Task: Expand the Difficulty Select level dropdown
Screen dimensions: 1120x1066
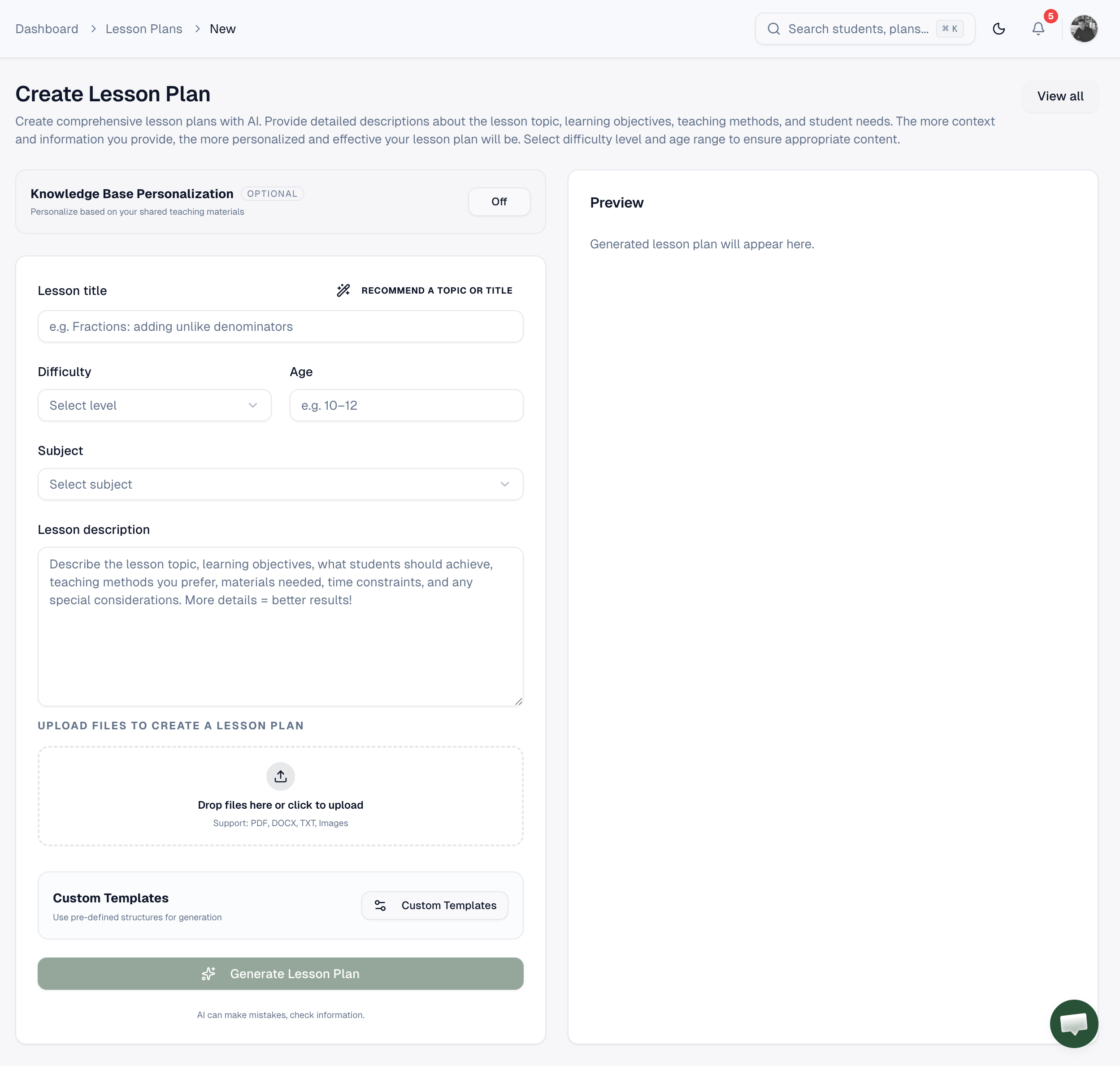Action: 154,405
